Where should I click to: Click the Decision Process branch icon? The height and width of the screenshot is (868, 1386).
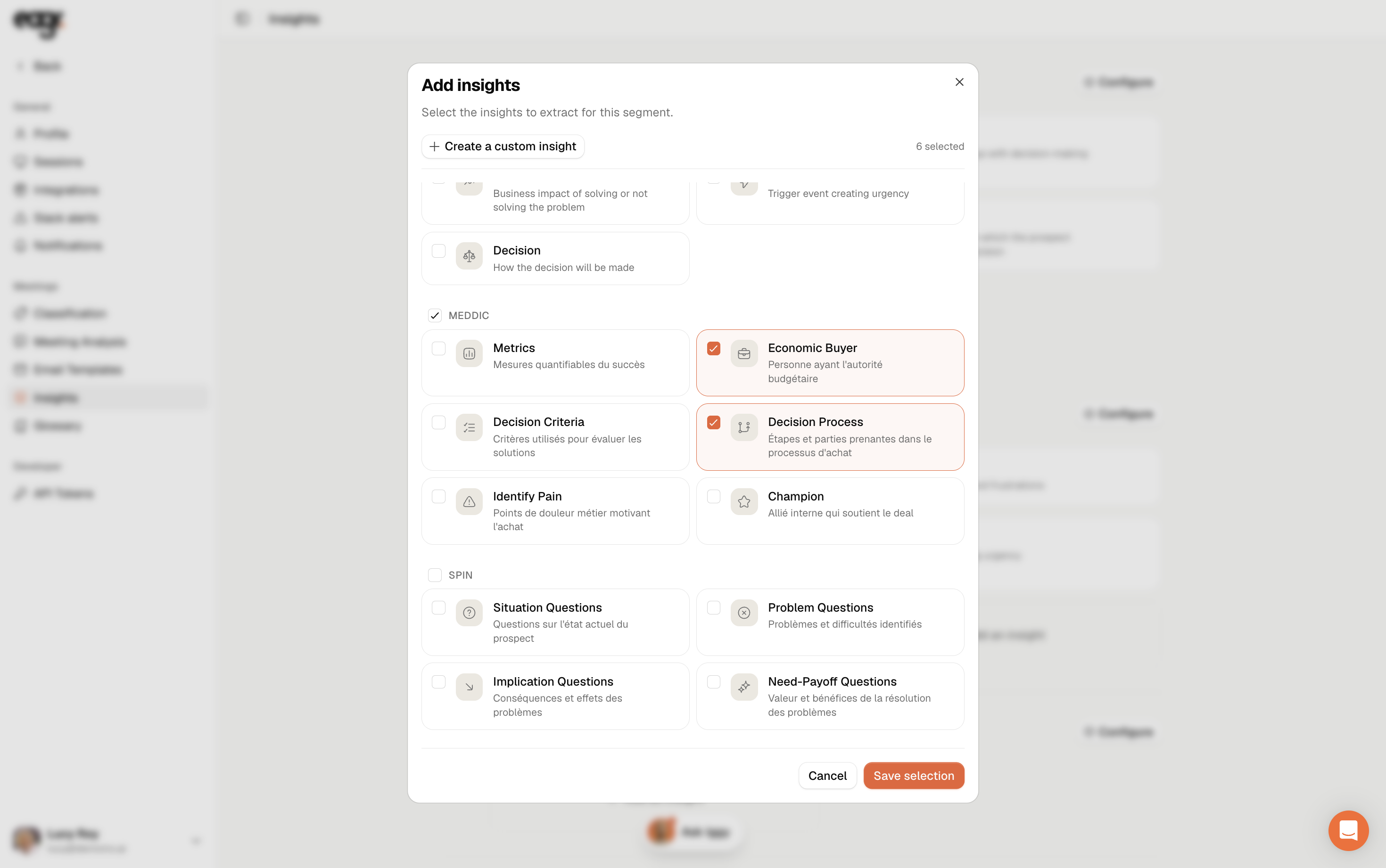click(x=744, y=428)
